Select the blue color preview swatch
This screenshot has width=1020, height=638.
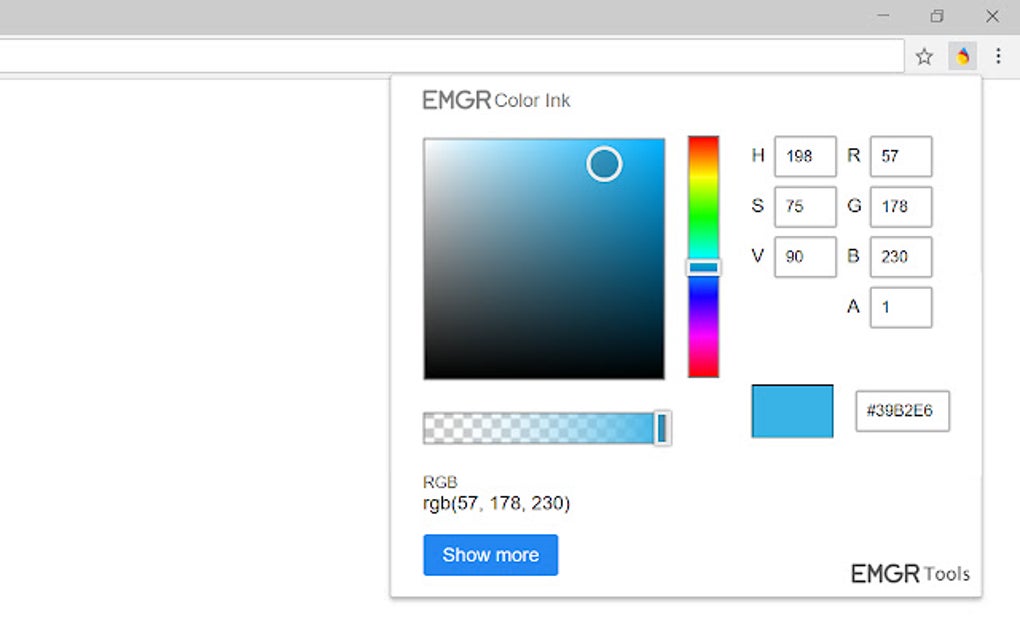pyautogui.click(x=792, y=410)
